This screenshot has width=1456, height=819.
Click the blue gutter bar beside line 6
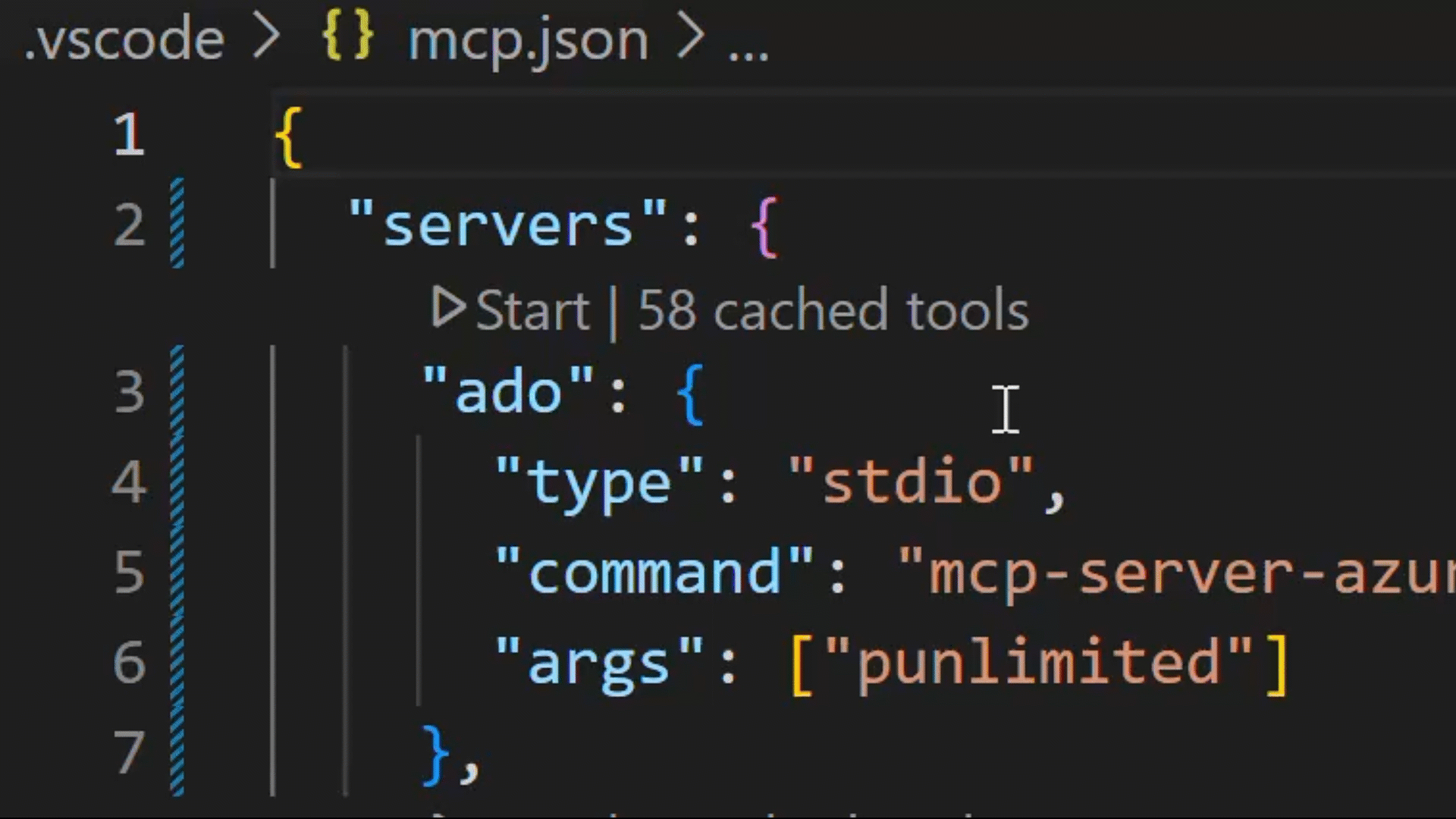(x=177, y=661)
